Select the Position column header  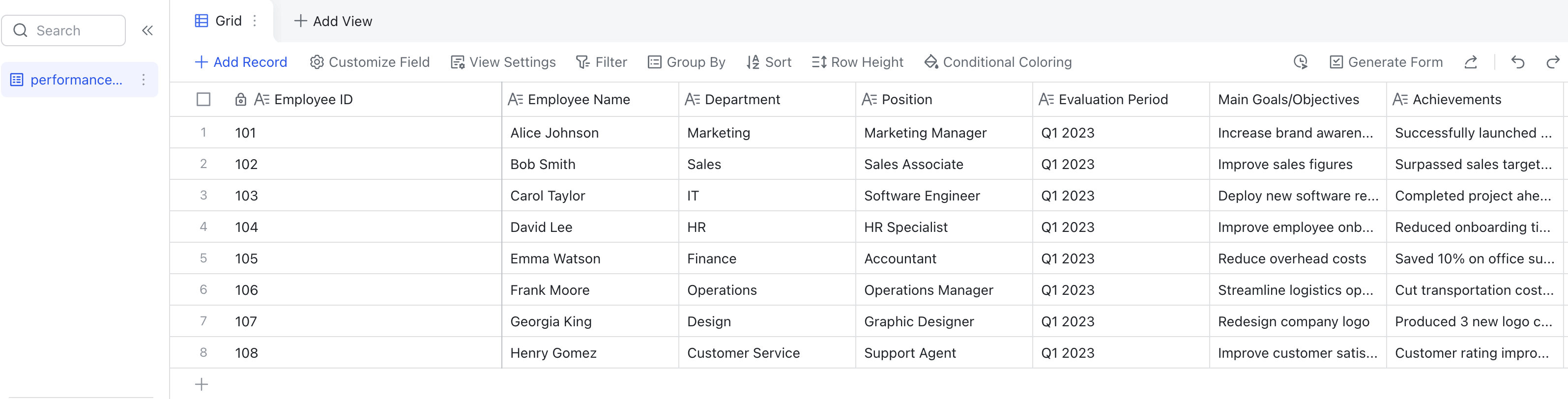[x=944, y=99]
